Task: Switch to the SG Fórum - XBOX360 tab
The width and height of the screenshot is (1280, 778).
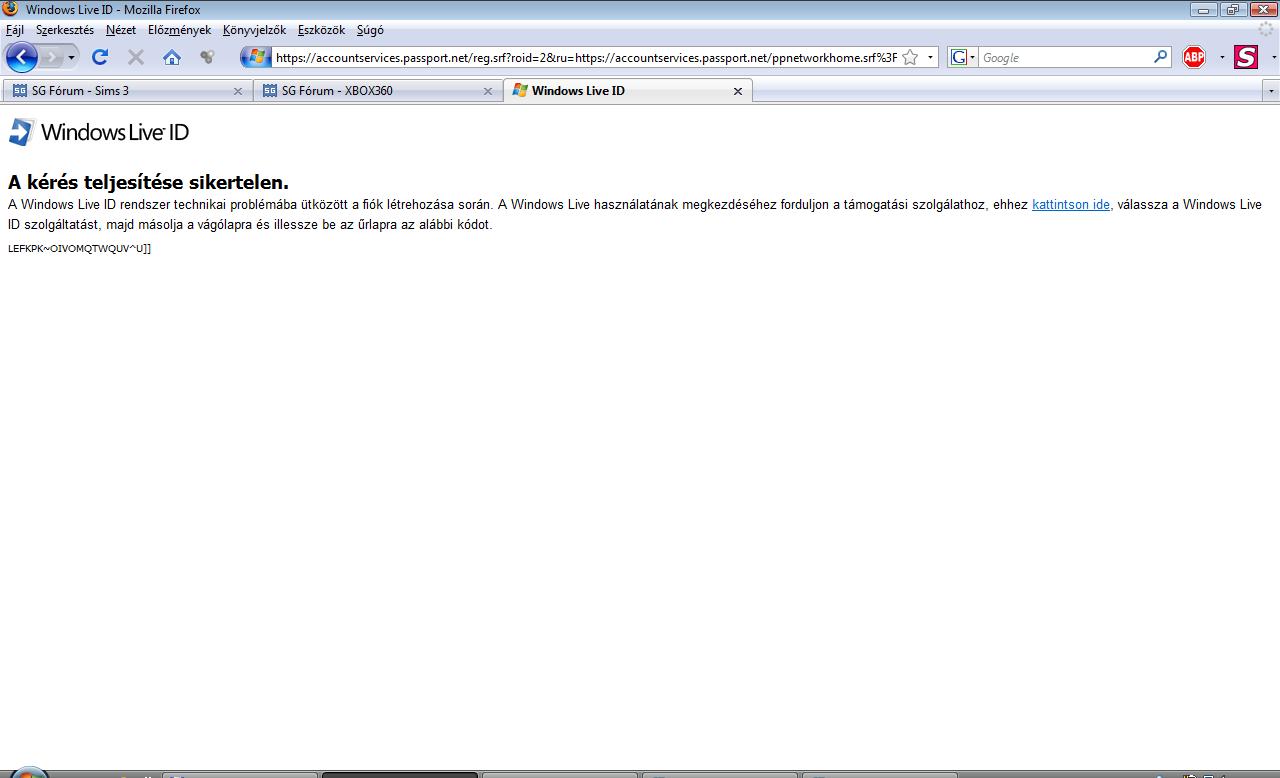Action: [x=370, y=91]
